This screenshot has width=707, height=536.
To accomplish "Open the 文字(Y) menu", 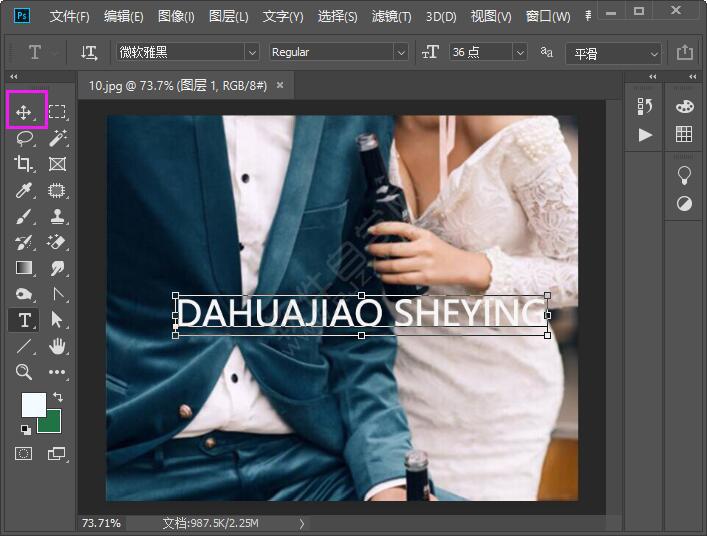I will coord(283,17).
